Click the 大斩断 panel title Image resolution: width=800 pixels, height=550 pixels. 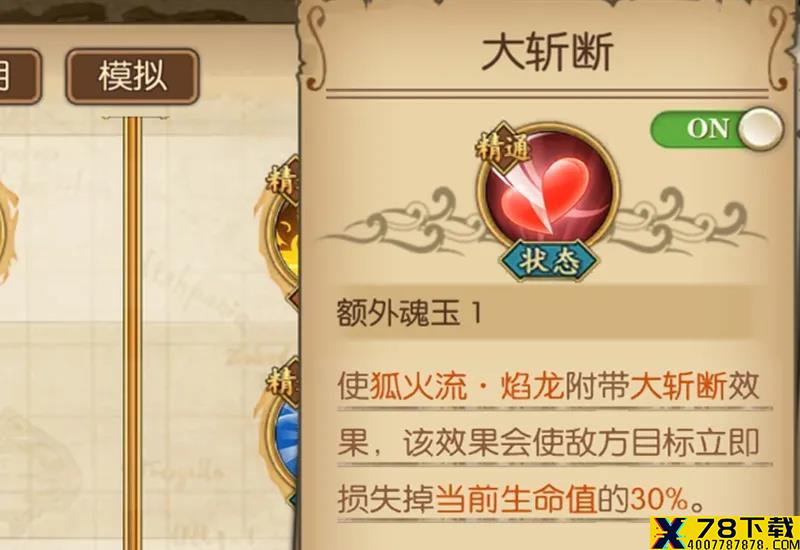(548, 53)
